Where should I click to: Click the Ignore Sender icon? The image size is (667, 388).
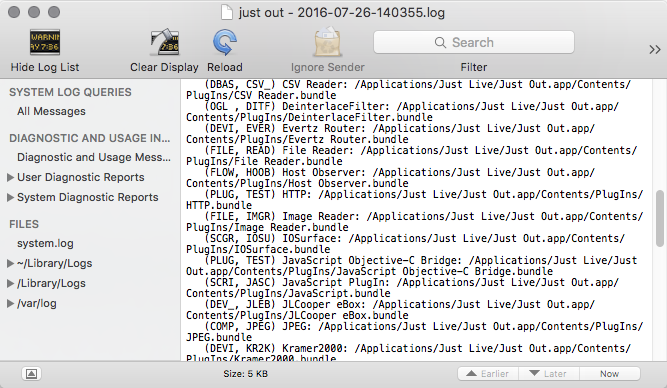pyautogui.click(x=328, y=42)
